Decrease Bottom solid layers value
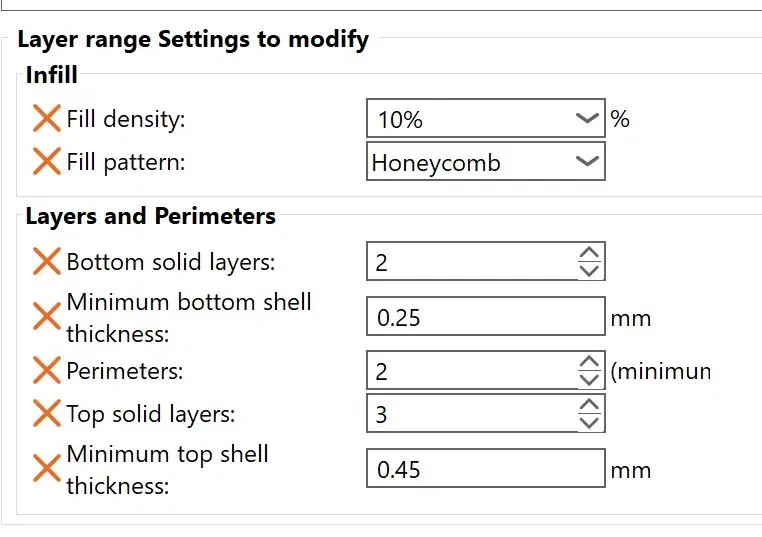The image size is (762, 537). coord(590,271)
